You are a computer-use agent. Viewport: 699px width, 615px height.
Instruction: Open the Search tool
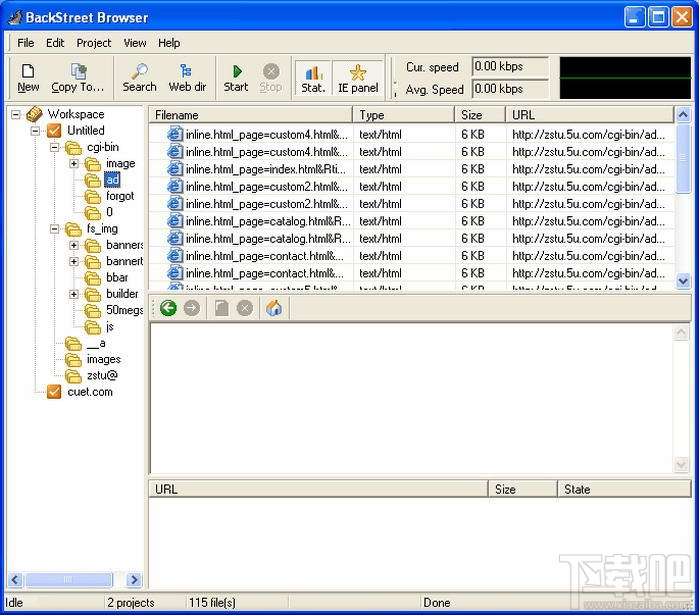tap(139, 76)
